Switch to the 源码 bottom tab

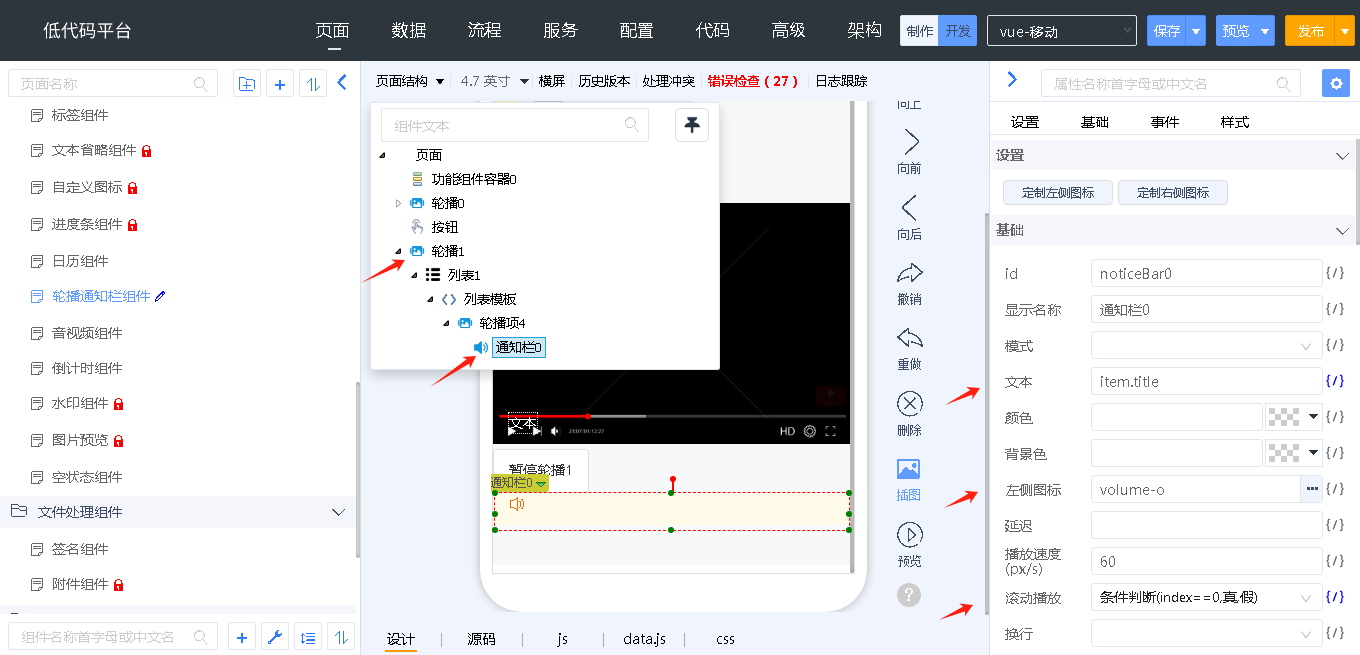[481, 639]
